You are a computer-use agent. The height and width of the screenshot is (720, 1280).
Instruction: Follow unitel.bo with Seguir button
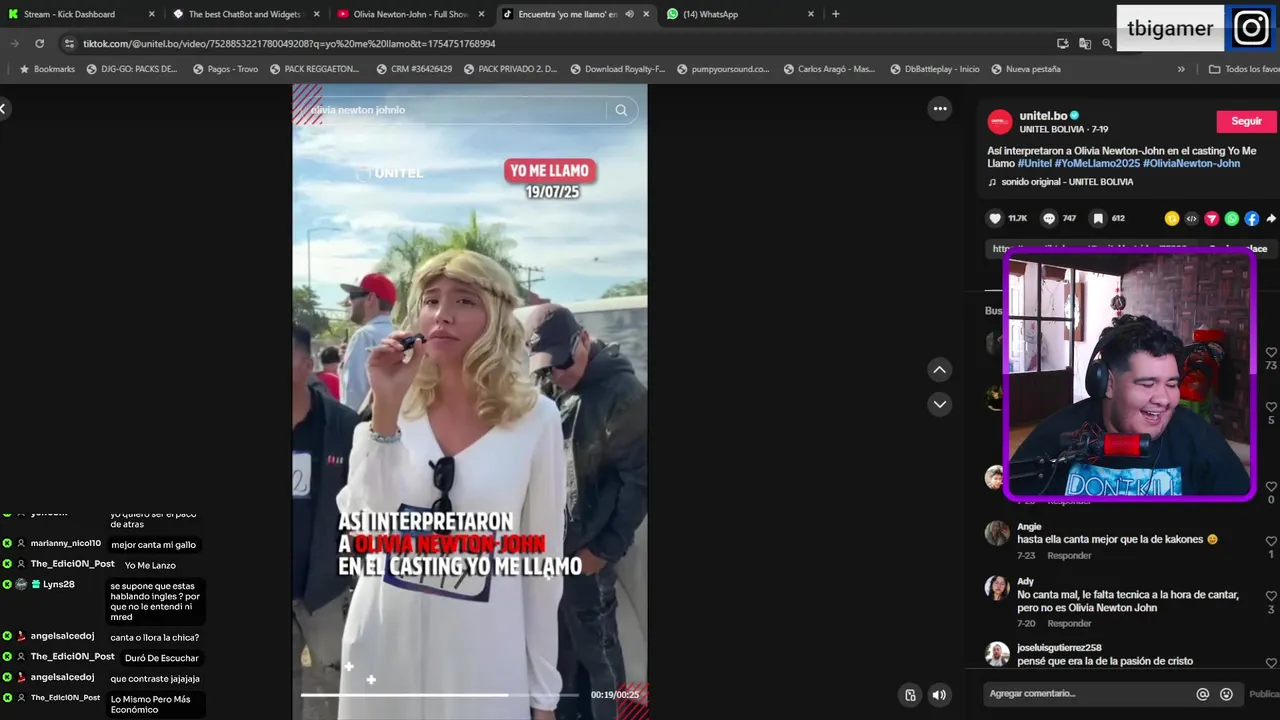(x=1246, y=121)
